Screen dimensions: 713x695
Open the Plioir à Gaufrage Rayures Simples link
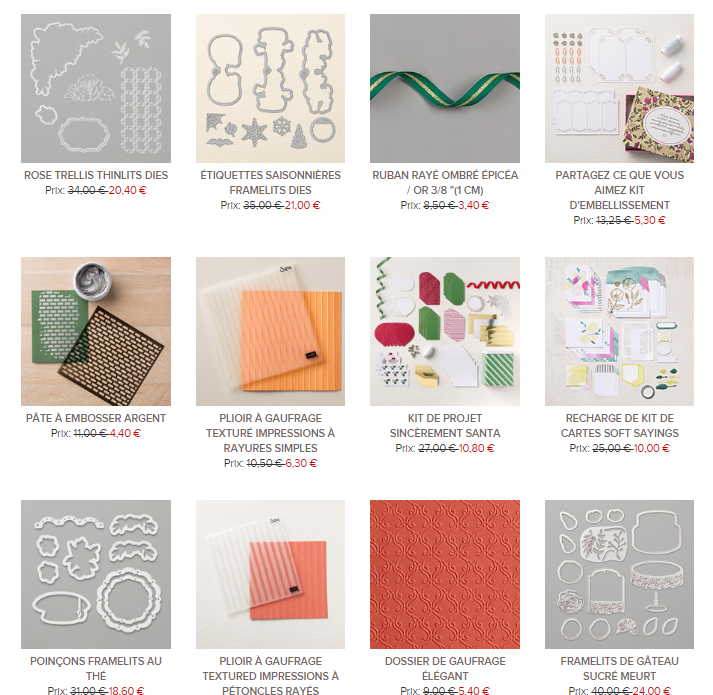click(x=270, y=433)
